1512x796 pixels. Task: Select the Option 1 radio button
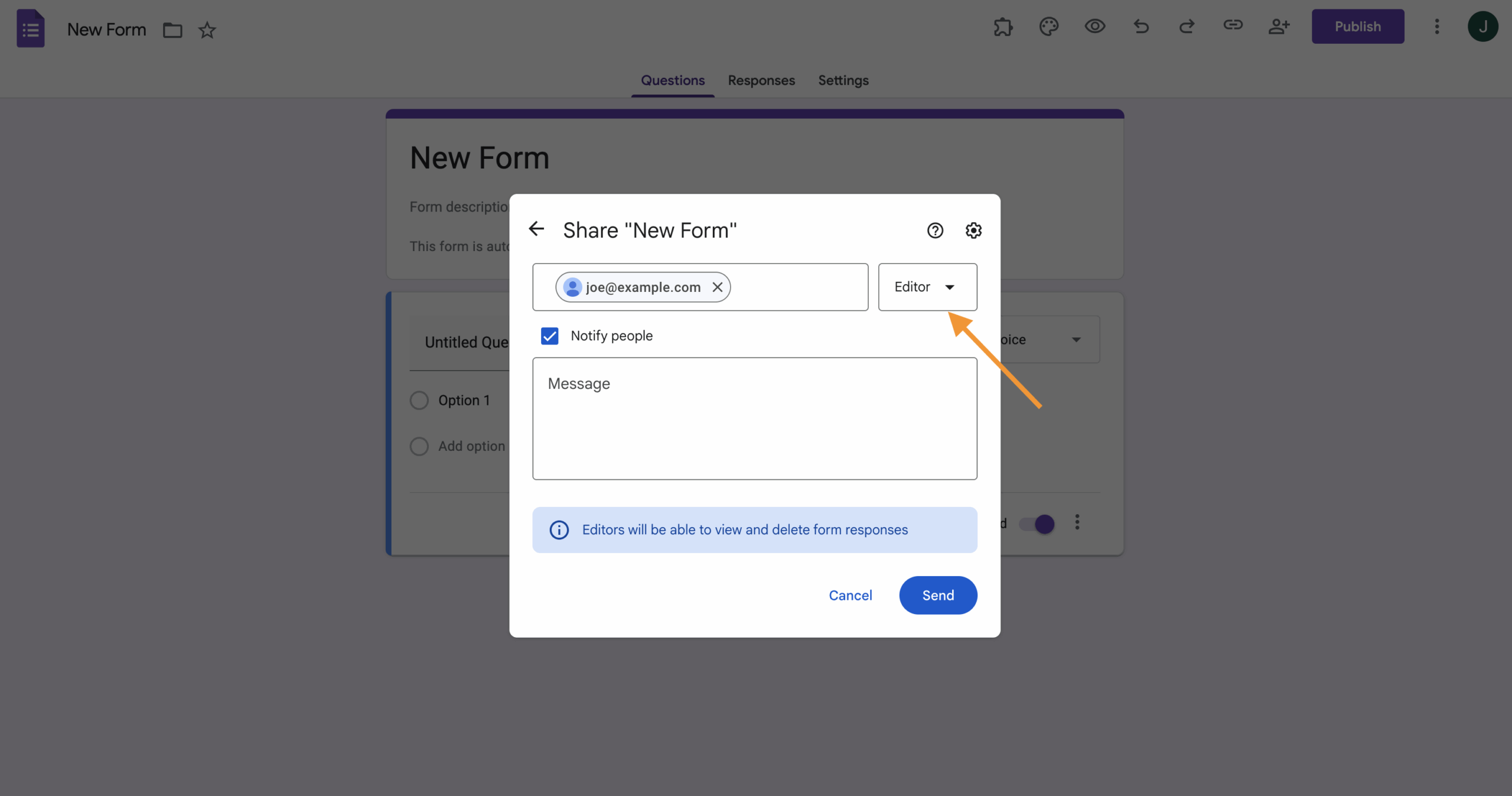419,401
